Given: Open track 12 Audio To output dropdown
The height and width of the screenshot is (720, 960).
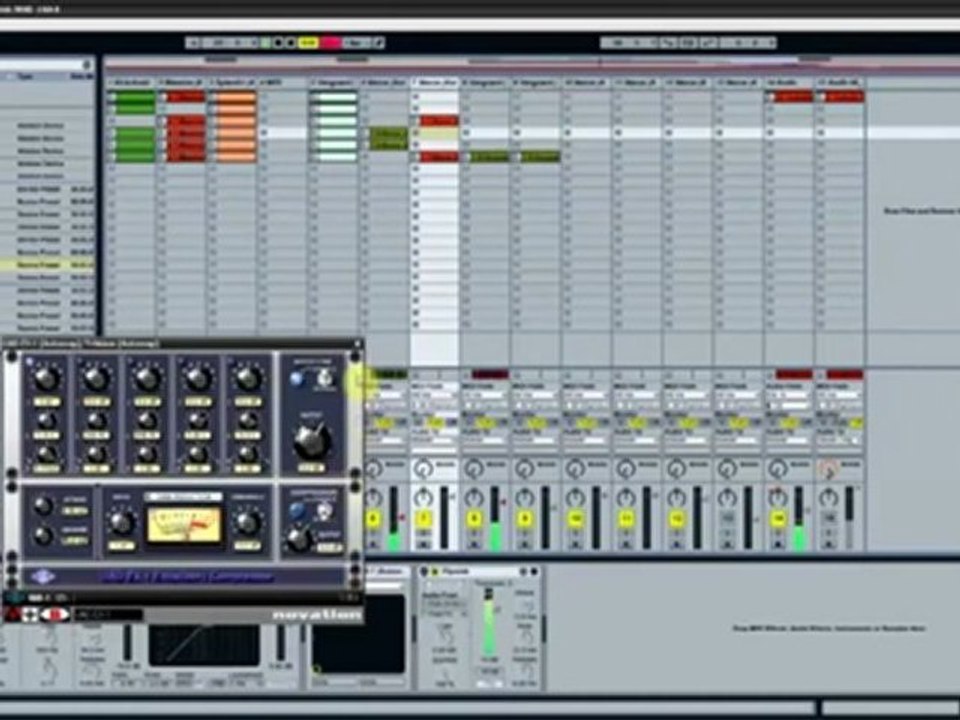Looking at the screenshot, I should [x=686, y=441].
